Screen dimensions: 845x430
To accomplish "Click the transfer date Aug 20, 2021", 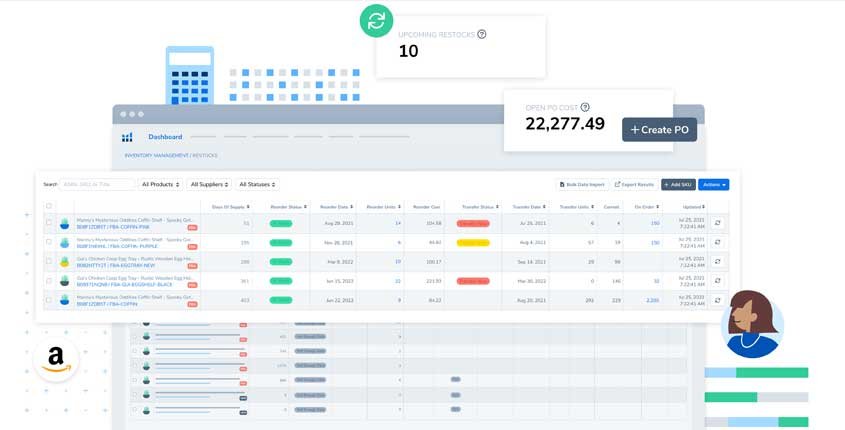I will coord(531,300).
